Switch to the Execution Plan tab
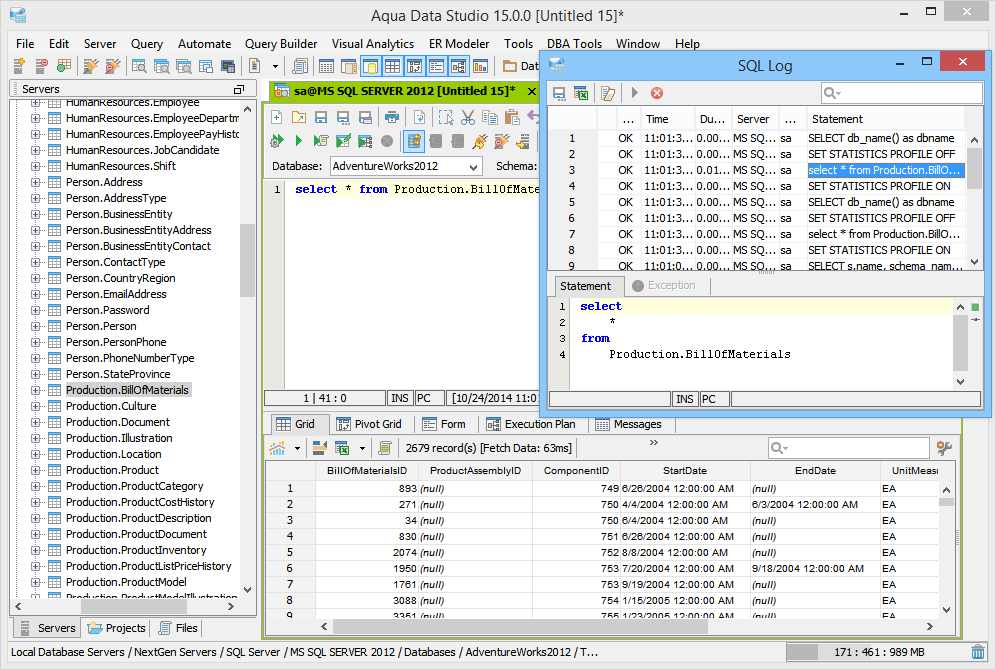 point(530,424)
